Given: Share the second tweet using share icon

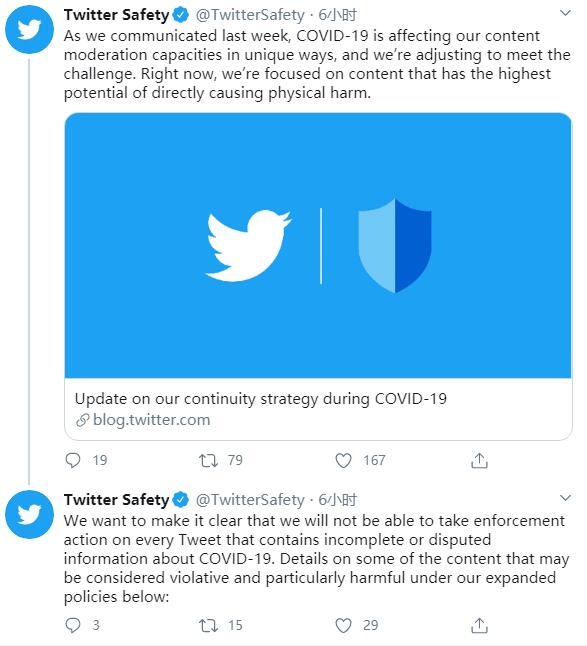Looking at the screenshot, I should tap(479, 625).
